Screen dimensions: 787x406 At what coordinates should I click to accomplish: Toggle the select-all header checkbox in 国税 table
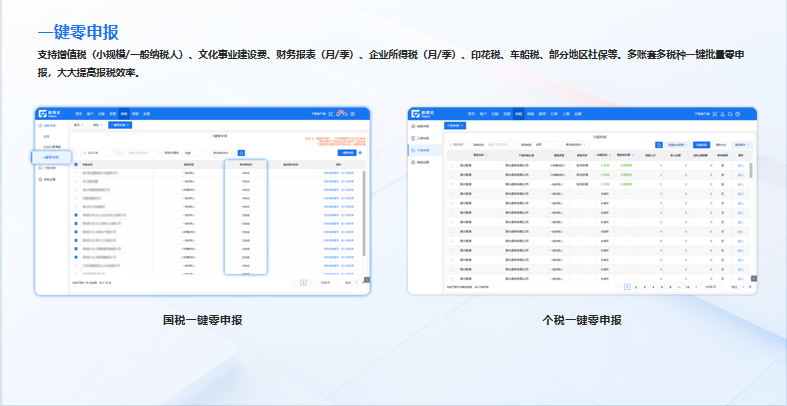click(x=76, y=164)
